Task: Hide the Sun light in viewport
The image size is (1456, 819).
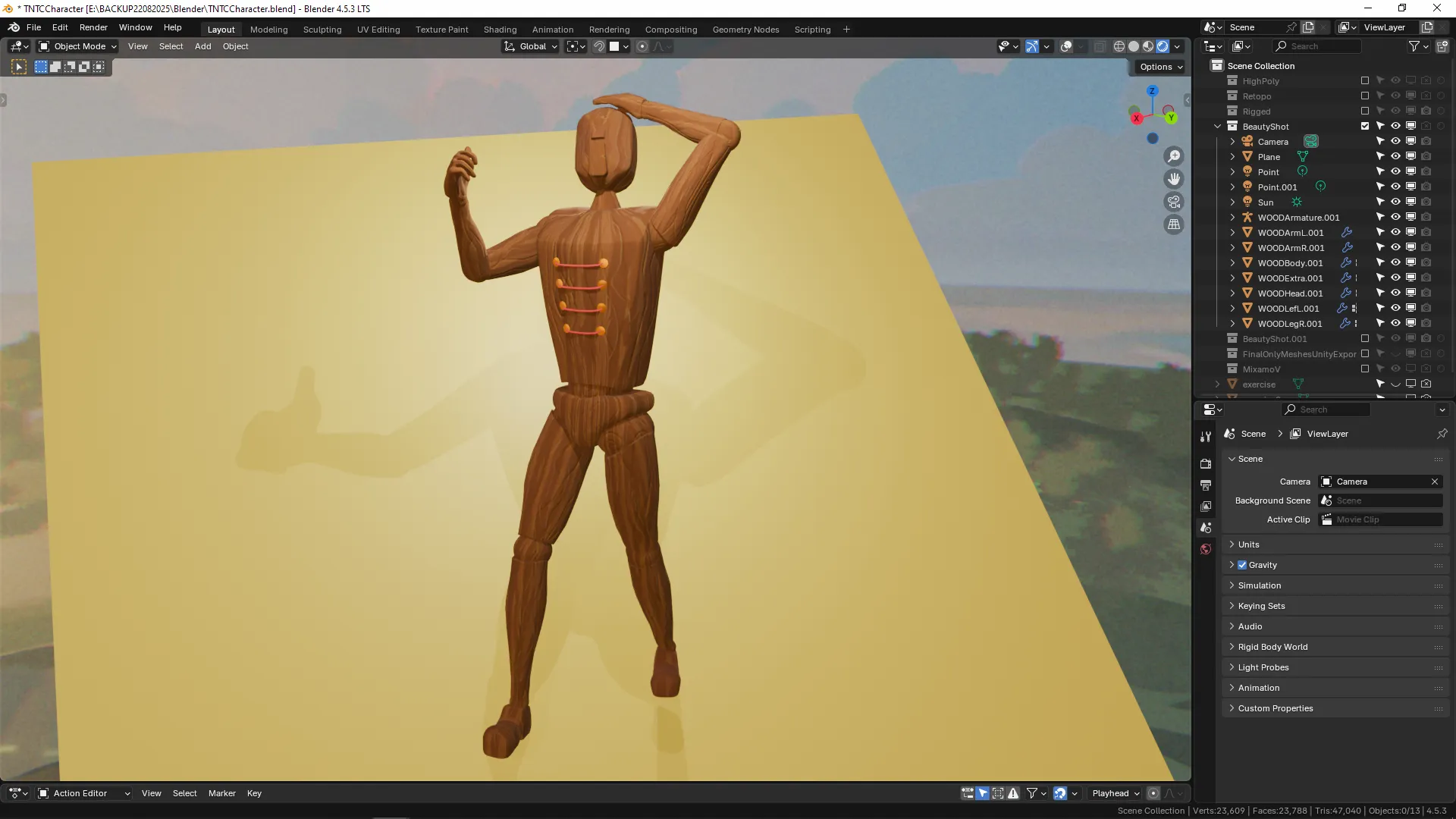Action: tap(1396, 202)
